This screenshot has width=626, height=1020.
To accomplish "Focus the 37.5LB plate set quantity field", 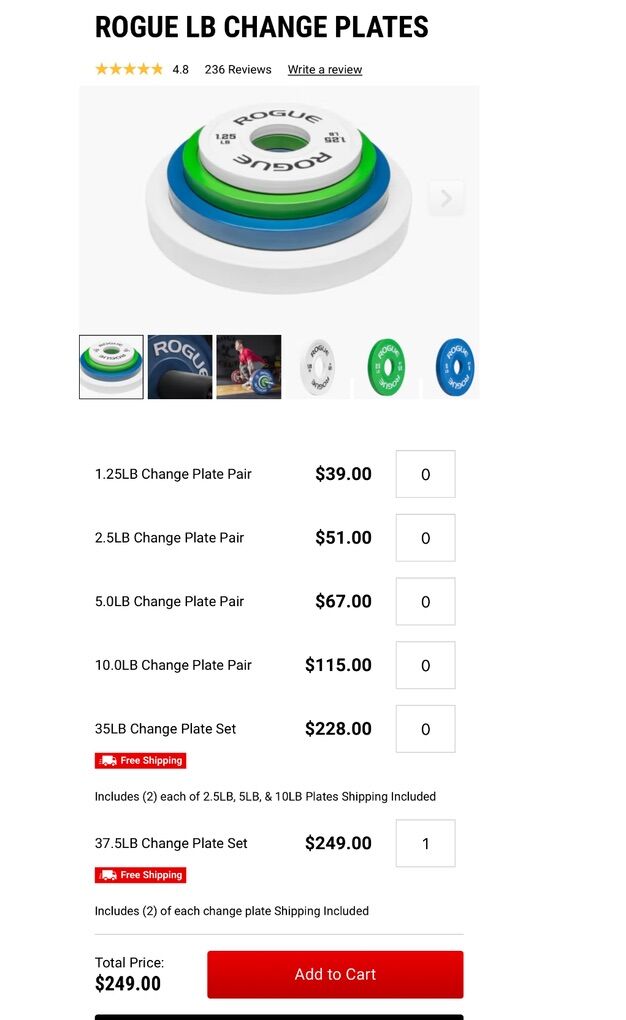I will click(425, 843).
